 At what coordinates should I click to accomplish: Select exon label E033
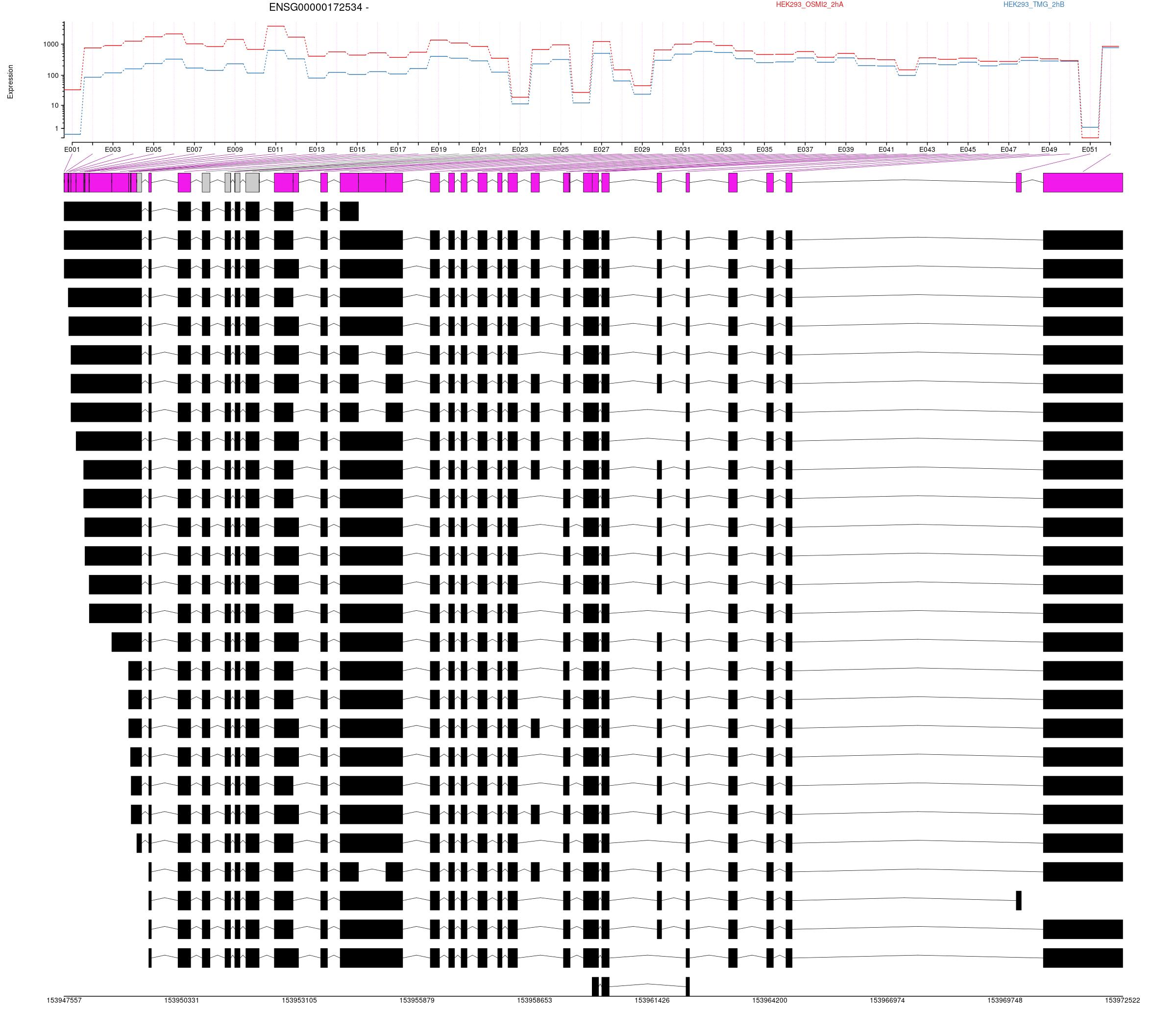coord(724,150)
